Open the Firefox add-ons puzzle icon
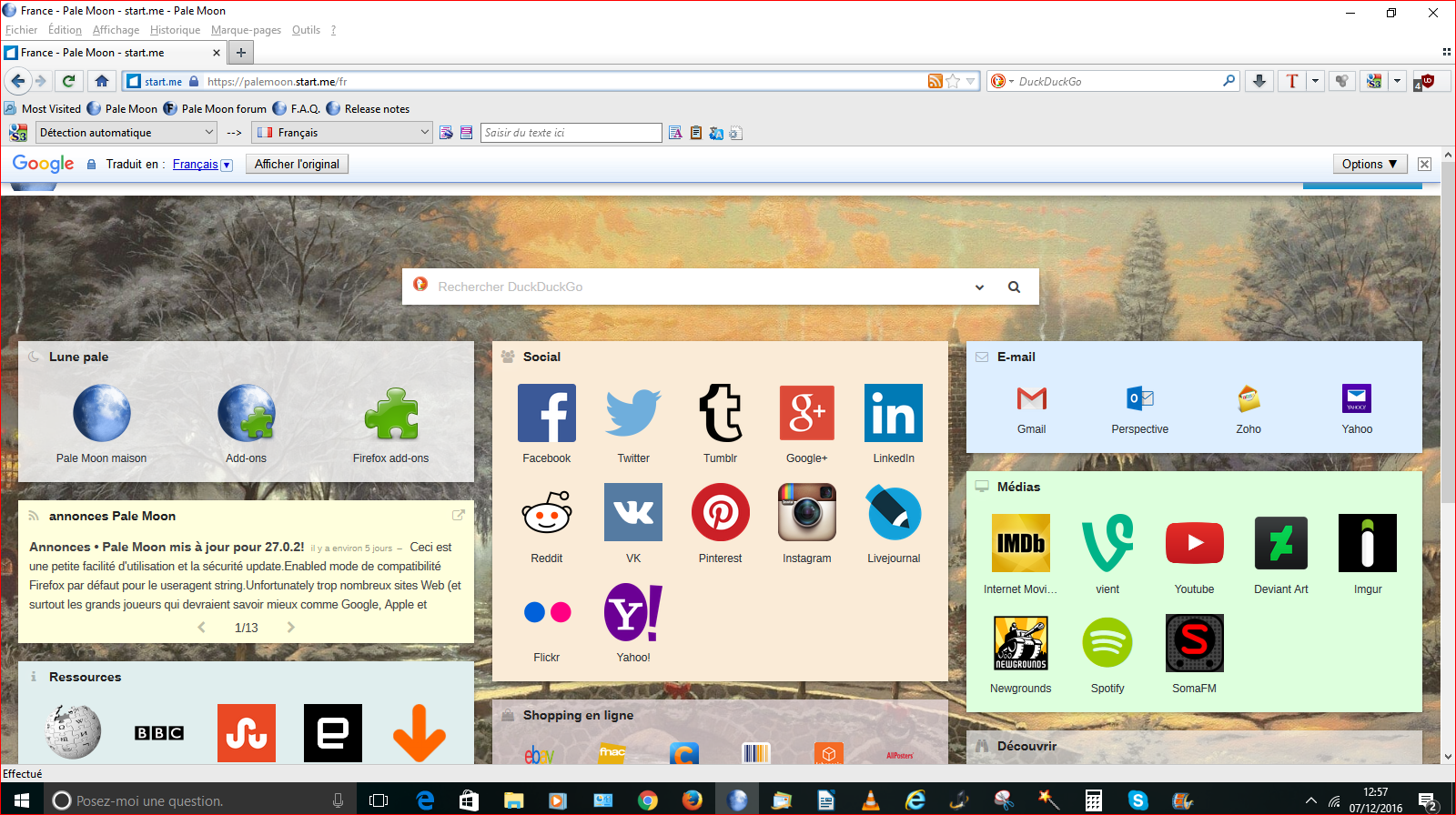1456x815 pixels. [x=391, y=413]
